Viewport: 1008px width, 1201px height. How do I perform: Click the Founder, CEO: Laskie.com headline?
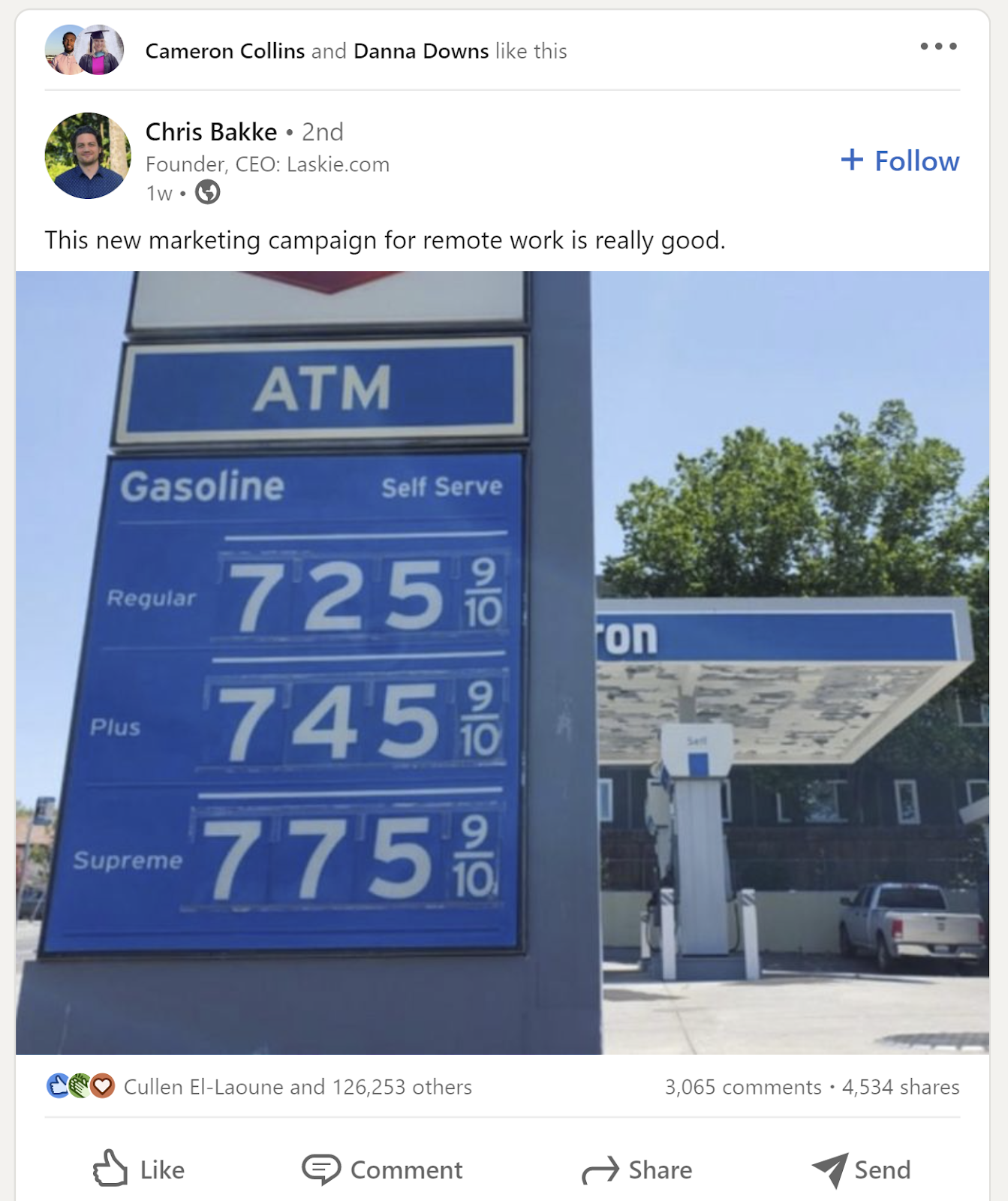267,164
